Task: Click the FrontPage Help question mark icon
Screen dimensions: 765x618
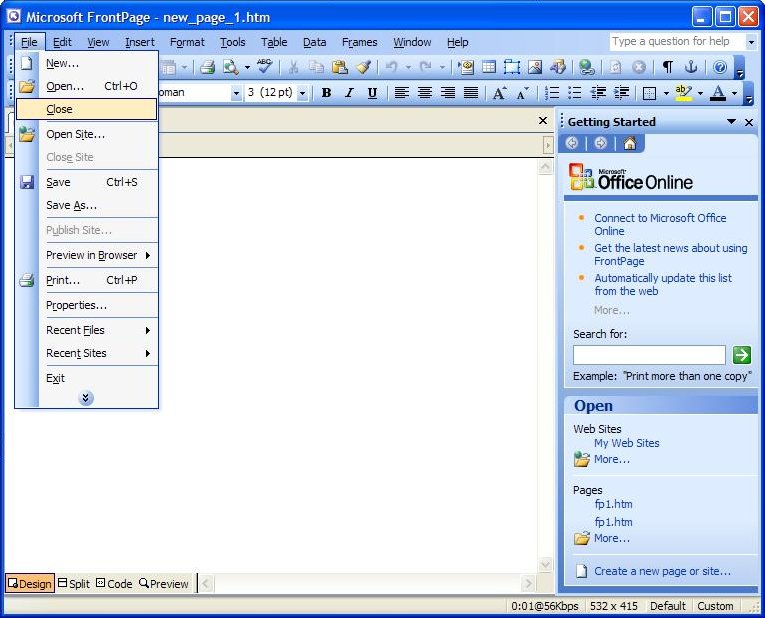Action: pyautogui.click(x=720, y=67)
